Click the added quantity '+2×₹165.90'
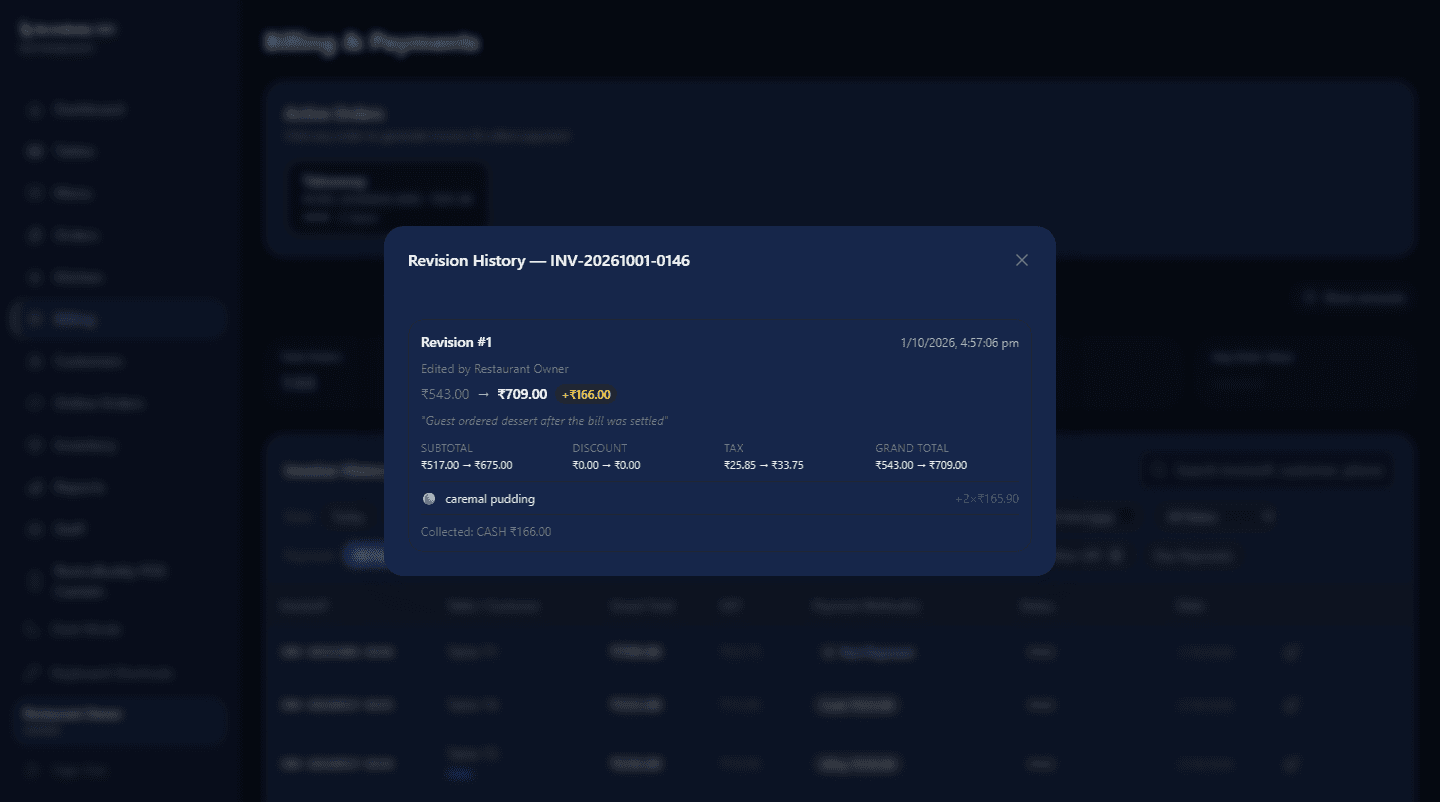 click(x=987, y=499)
